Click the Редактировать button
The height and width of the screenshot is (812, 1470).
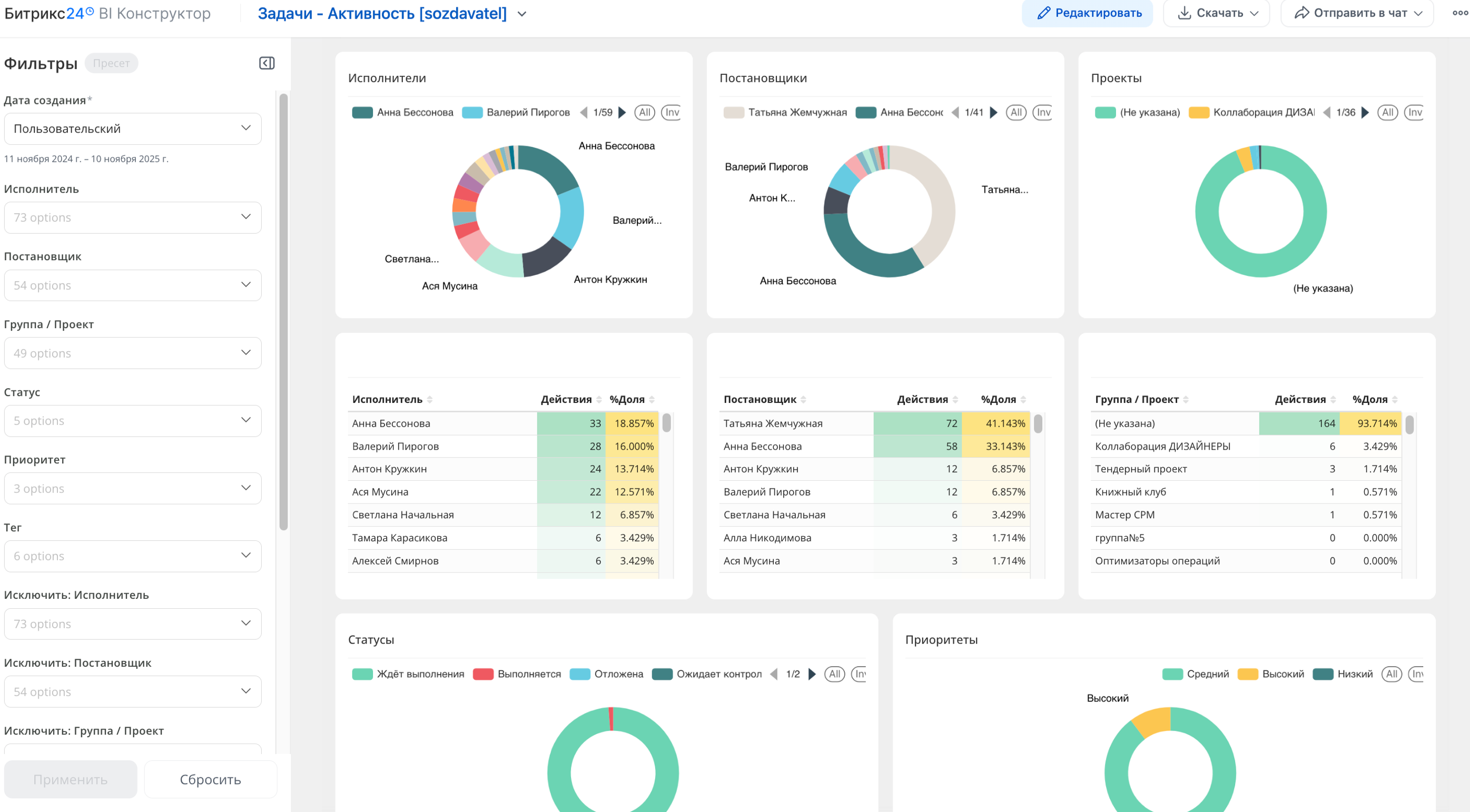pyautogui.click(x=1087, y=13)
